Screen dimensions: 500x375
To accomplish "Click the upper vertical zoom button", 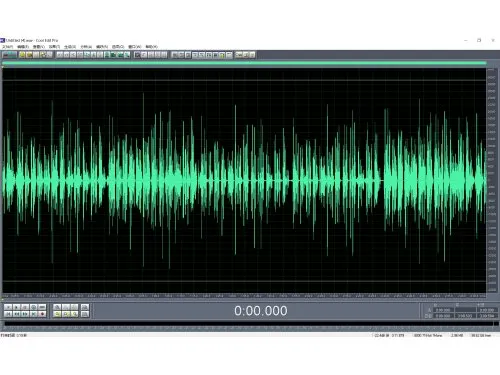I will (85, 307).
